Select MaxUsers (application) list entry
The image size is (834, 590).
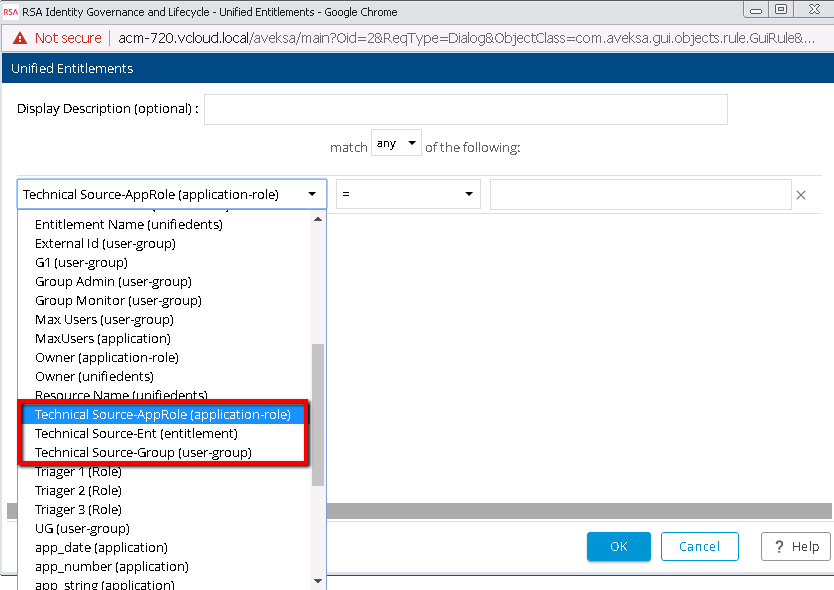click(x=103, y=339)
